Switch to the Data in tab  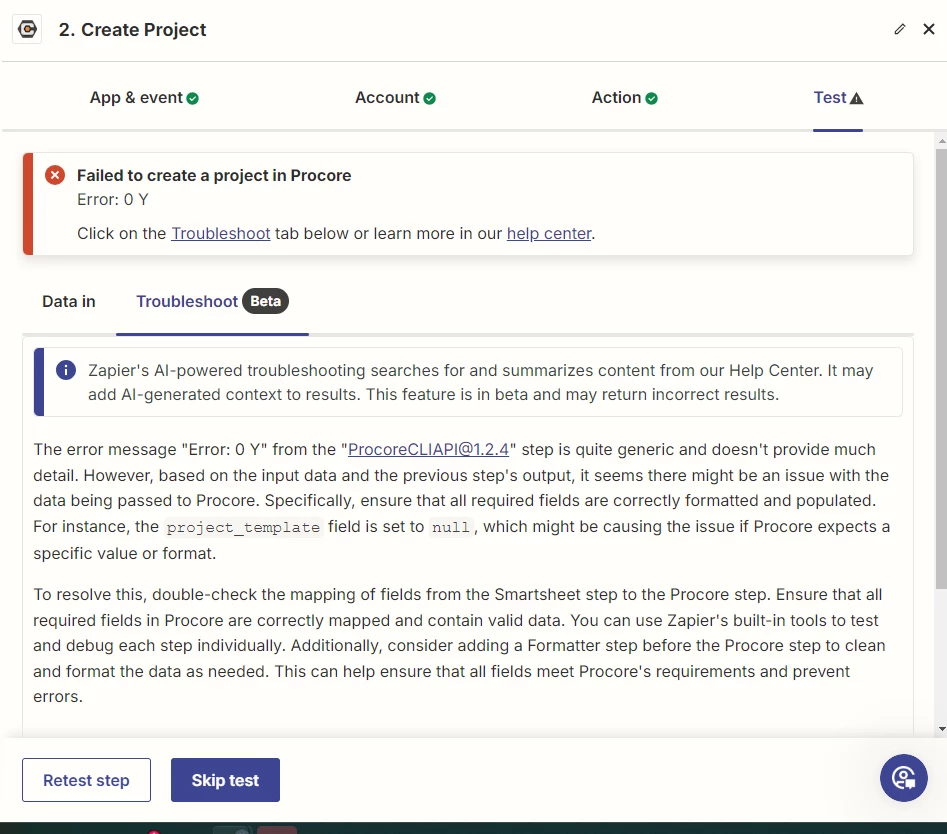point(69,301)
